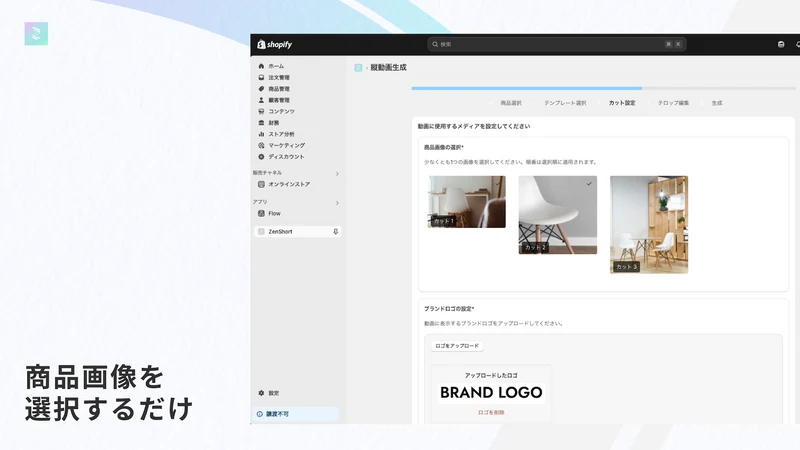Open 設定 settings link
Screen dimensions: 800x450
274,393
